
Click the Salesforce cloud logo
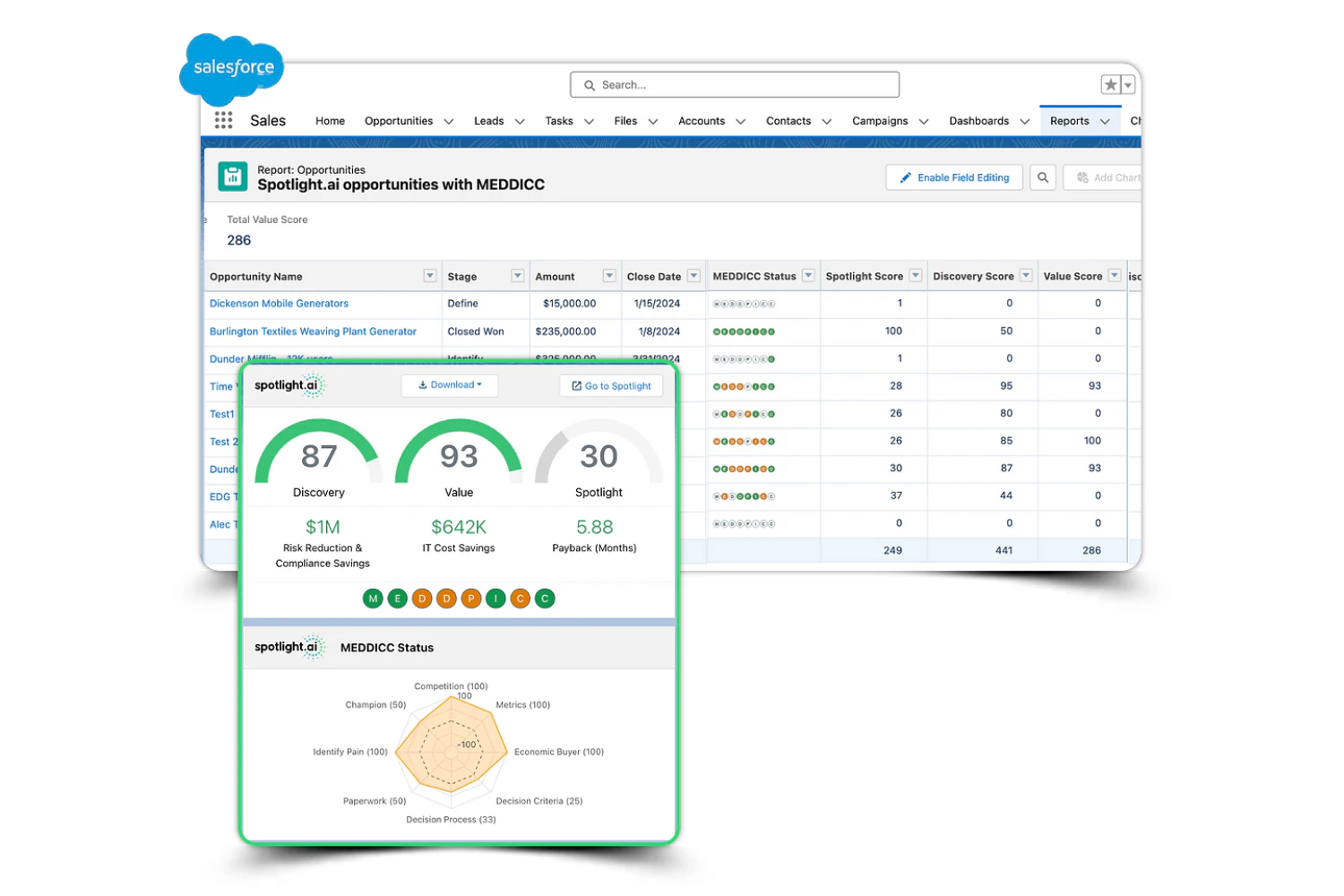pos(232,68)
